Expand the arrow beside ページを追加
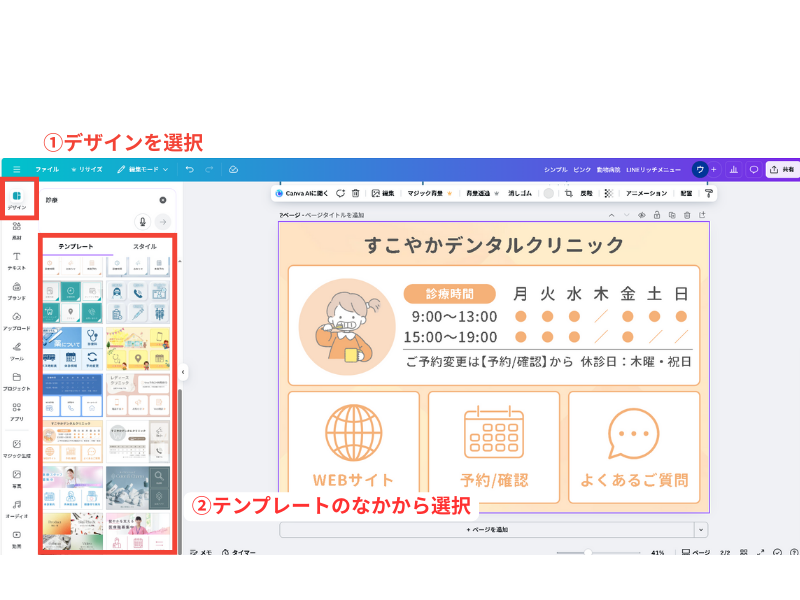The width and height of the screenshot is (800, 600). pos(701,529)
